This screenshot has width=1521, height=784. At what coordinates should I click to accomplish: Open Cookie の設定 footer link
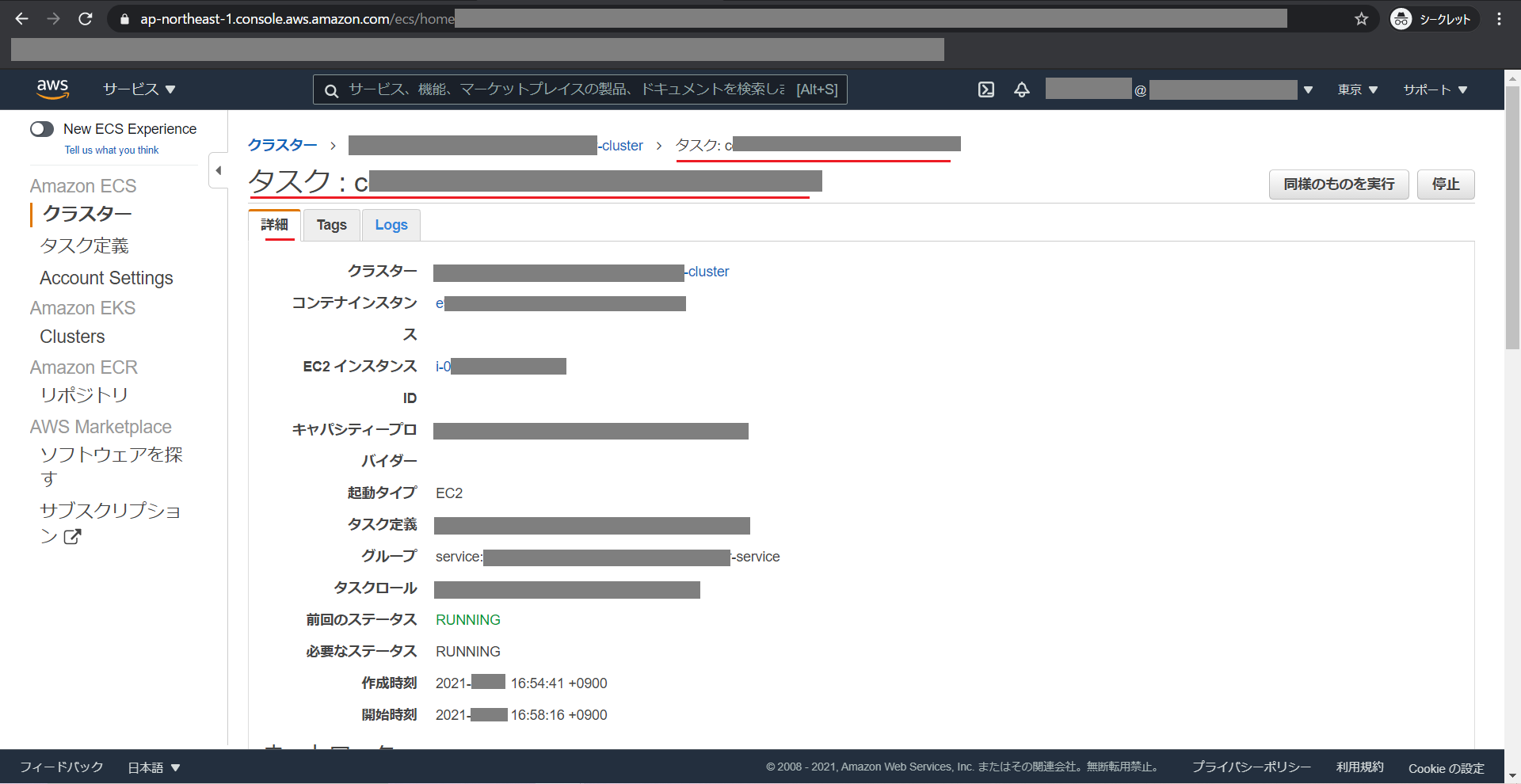1447,768
